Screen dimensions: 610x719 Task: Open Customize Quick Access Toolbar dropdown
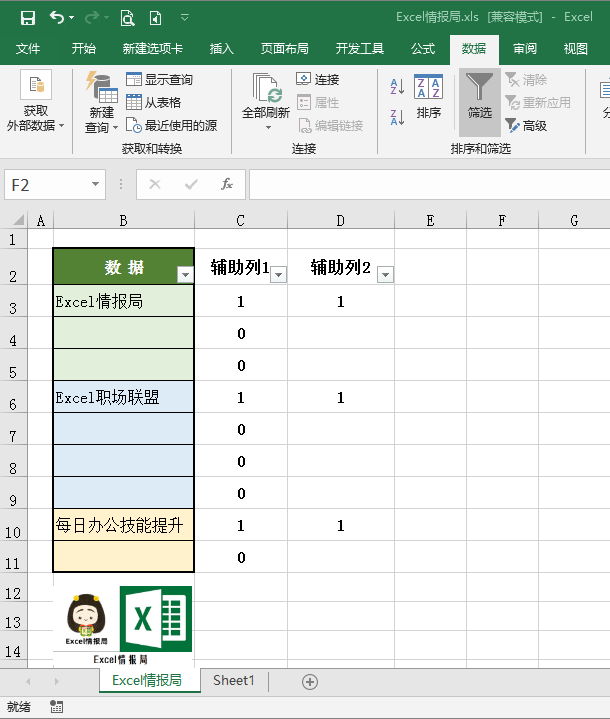[x=185, y=18]
